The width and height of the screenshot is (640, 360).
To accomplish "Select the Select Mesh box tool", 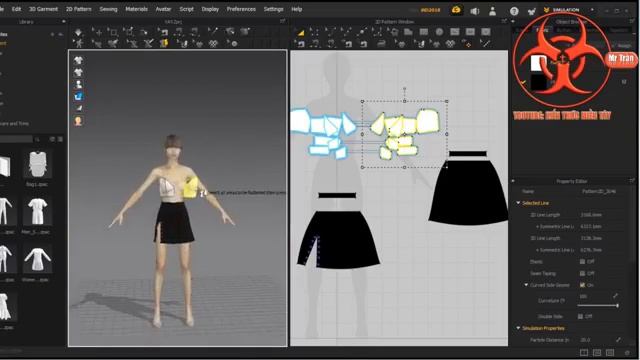I will 113,32.
